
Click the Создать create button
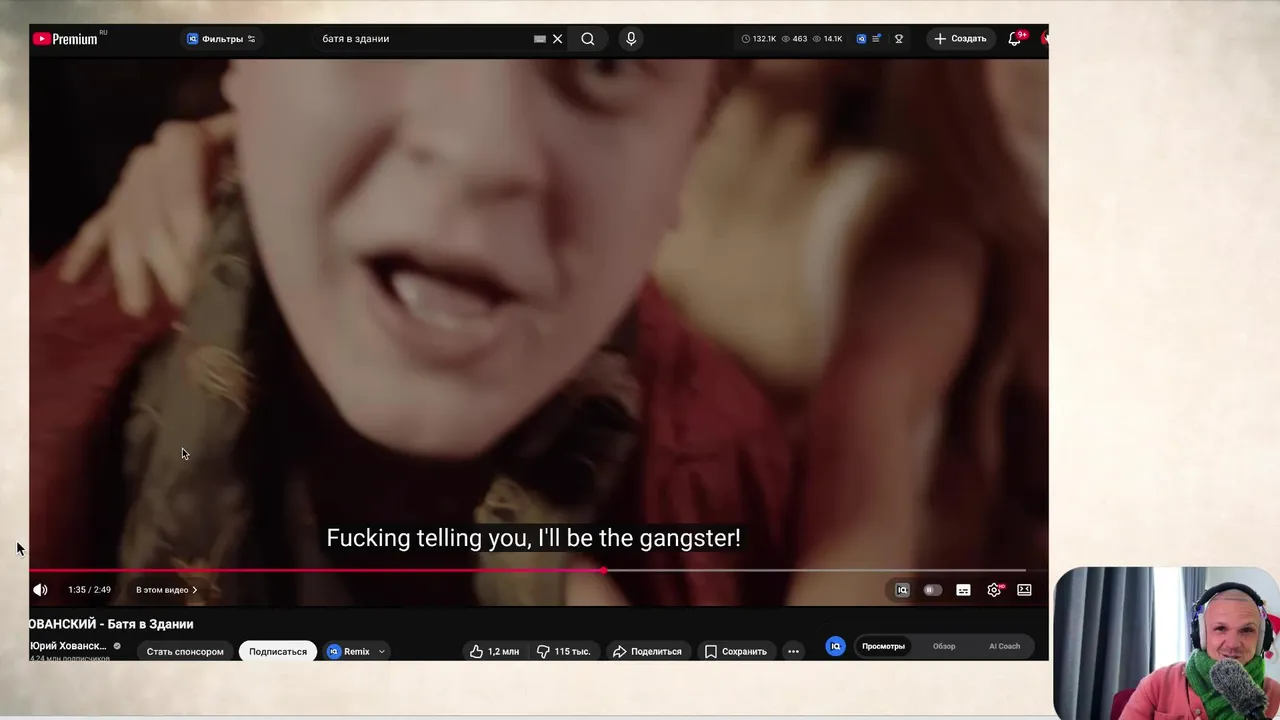point(960,39)
